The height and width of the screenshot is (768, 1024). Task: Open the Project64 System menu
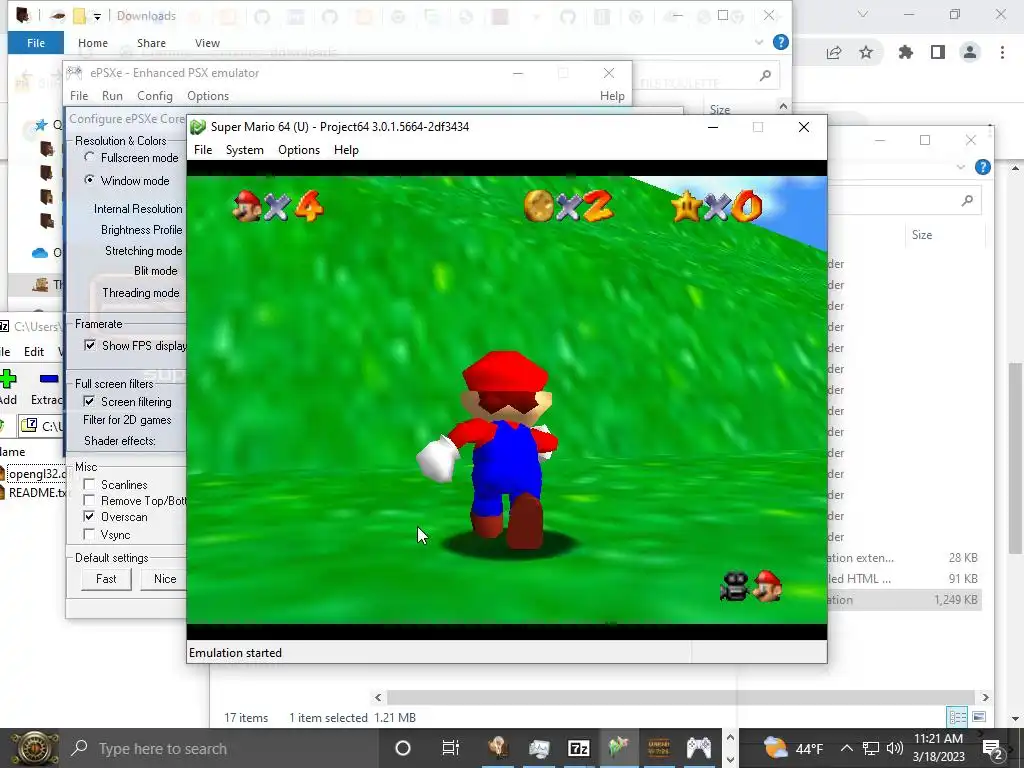(244, 150)
